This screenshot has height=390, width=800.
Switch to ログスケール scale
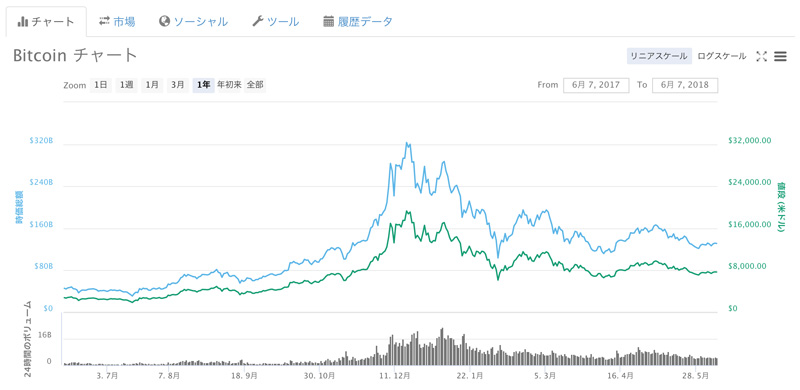click(721, 56)
